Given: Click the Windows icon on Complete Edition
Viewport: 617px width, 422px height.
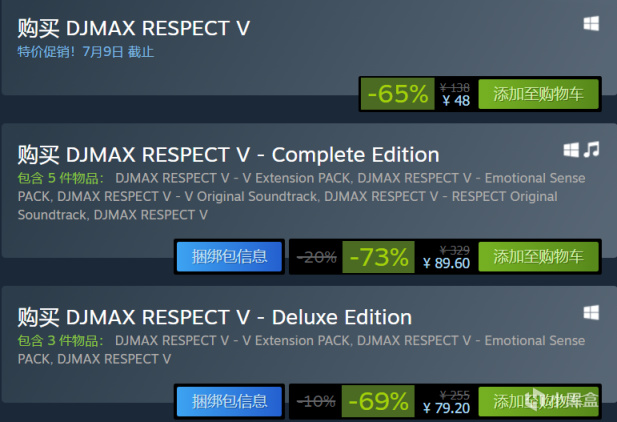Looking at the screenshot, I should coord(571,150).
